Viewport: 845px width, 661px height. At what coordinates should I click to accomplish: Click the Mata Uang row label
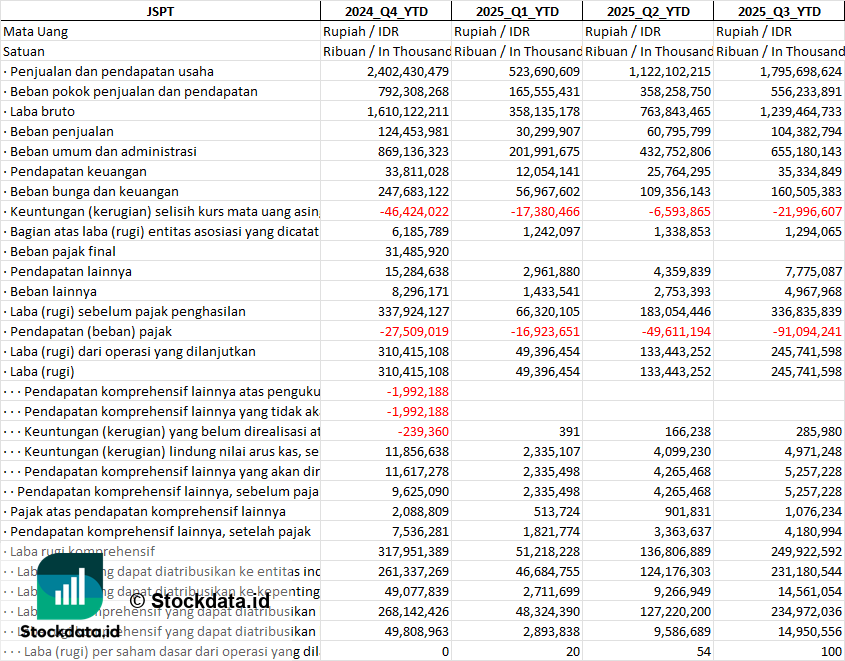point(36,32)
